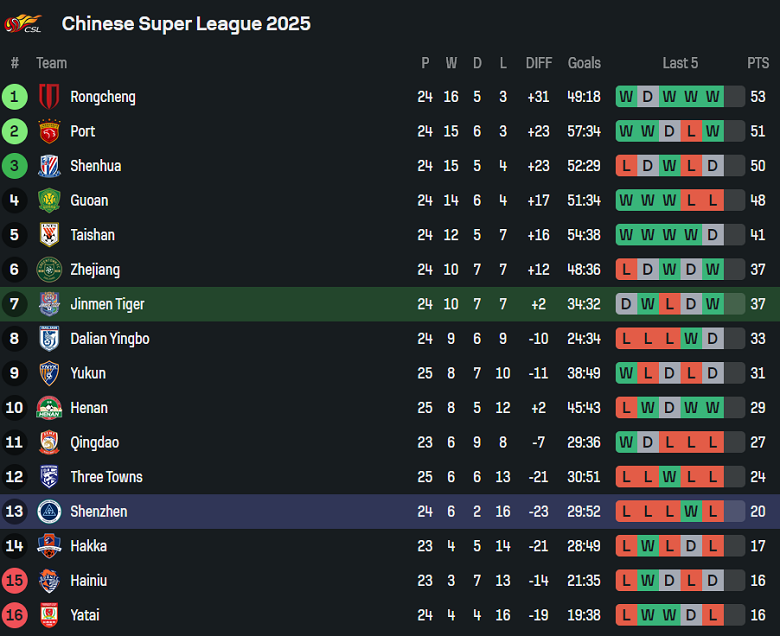The height and width of the screenshot is (636, 780).
Task: Open the Shenzhen team link
Action: pyautogui.click(x=98, y=512)
